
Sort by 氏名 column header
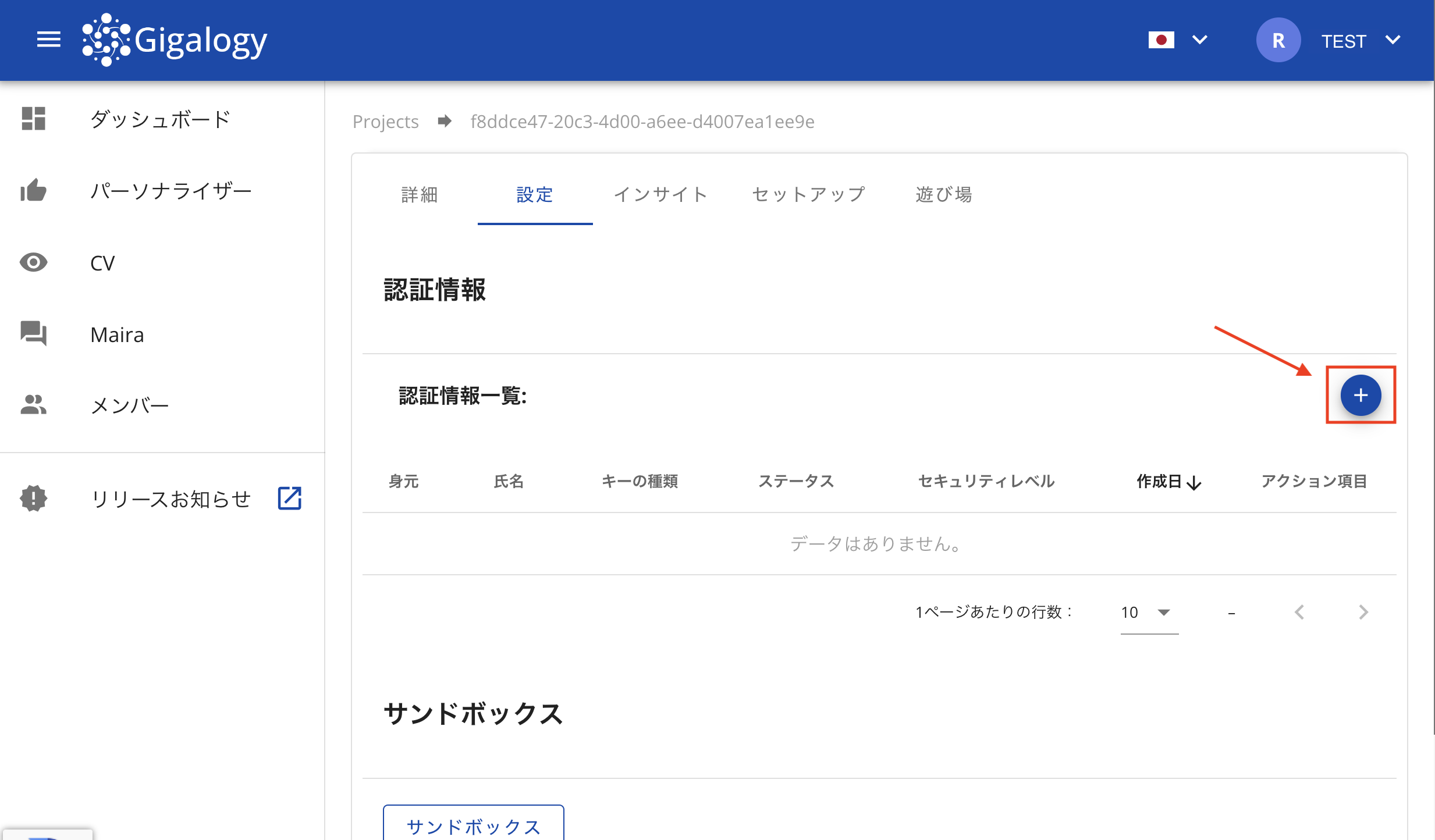pyautogui.click(x=509, y=481)
